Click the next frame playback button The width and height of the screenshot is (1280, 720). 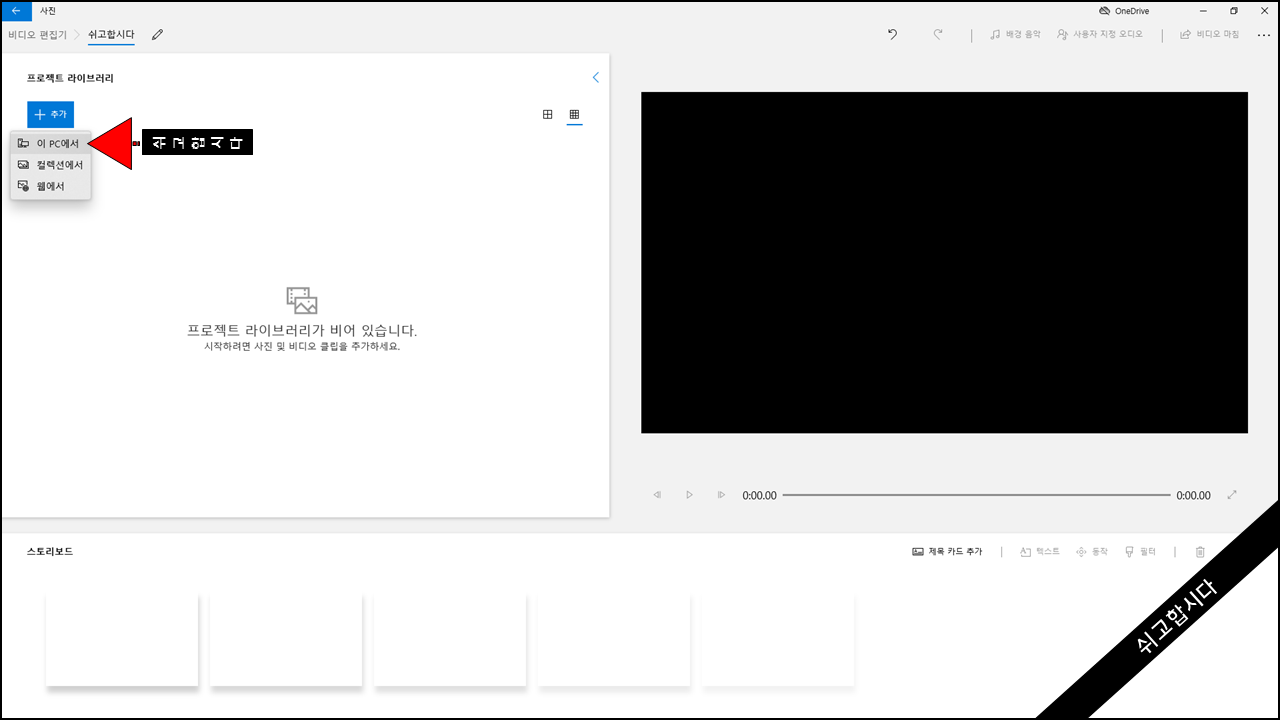tap(721, 495)
